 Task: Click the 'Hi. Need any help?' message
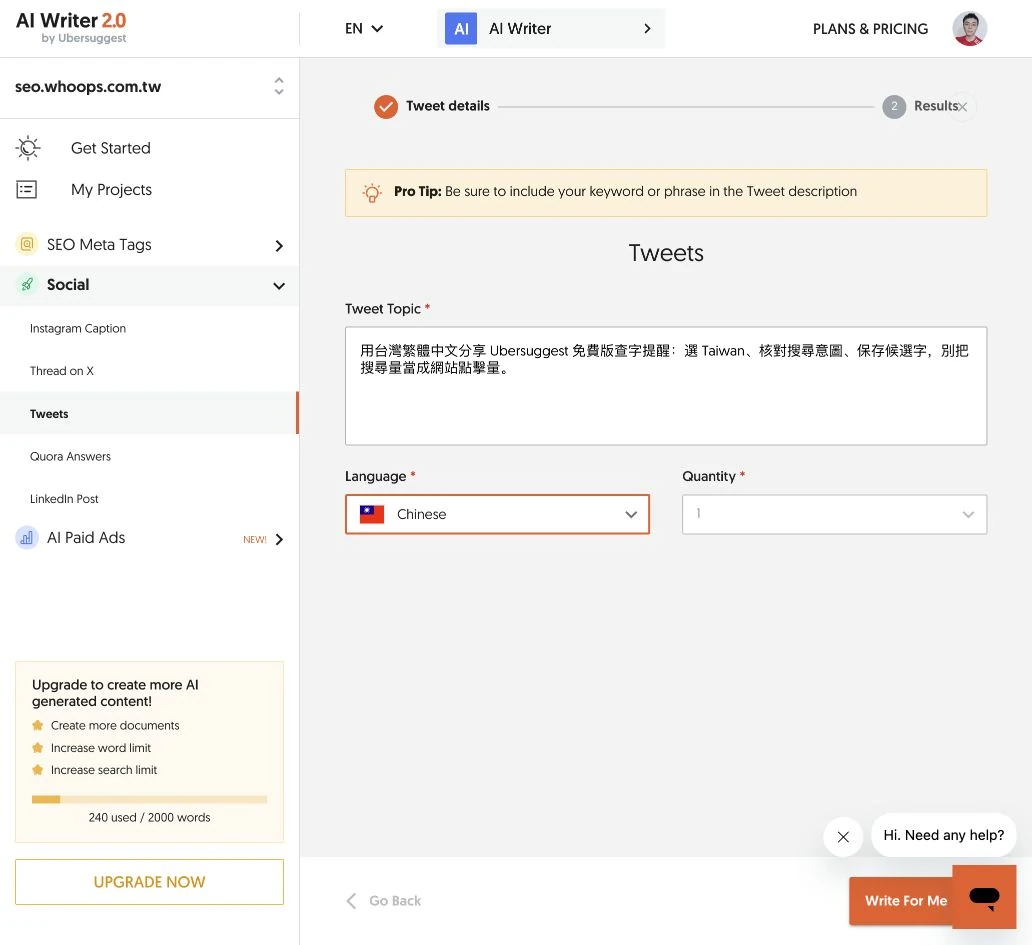click(x=943, y=835)
